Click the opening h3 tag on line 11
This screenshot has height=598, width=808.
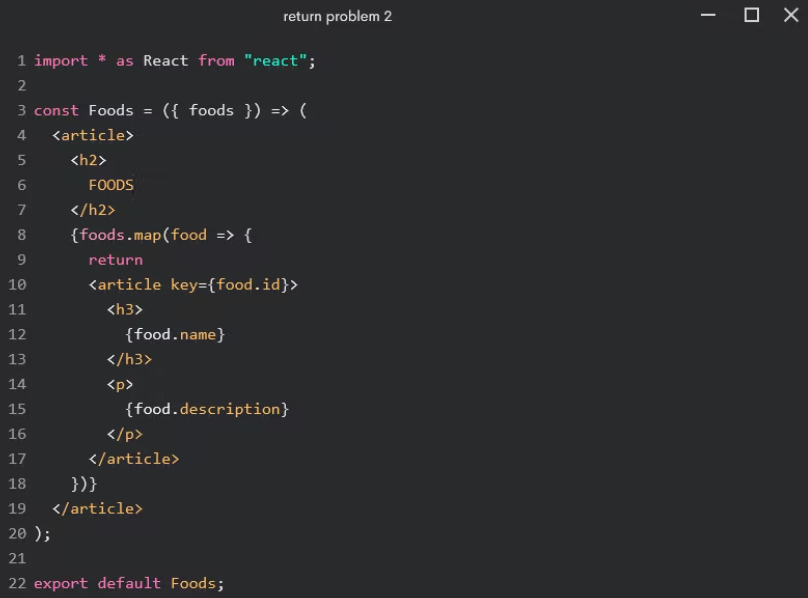click(x=125, y=310)
